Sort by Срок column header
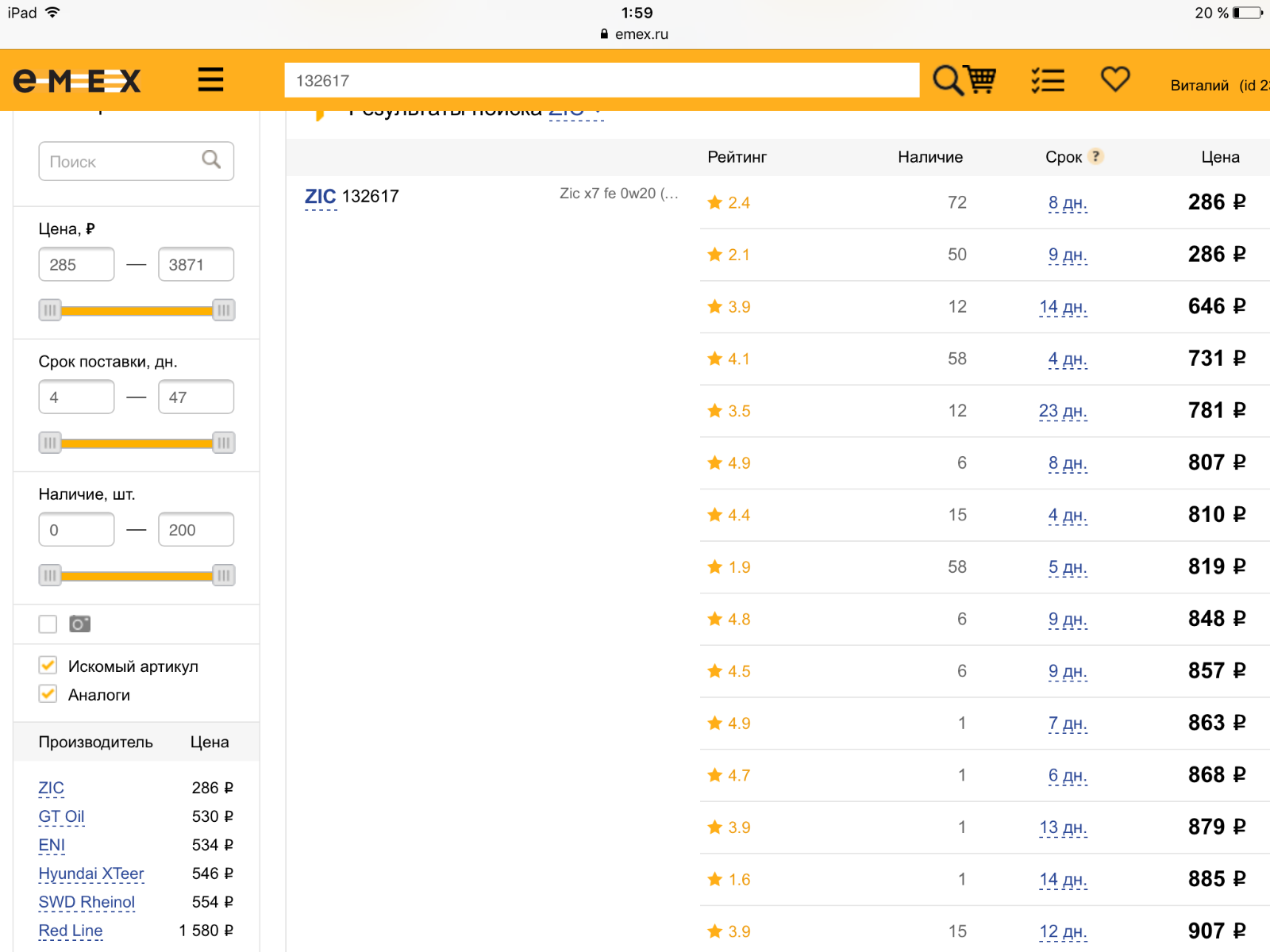The height and width of the screenshot is (952, 1270). coord(1064,157)
